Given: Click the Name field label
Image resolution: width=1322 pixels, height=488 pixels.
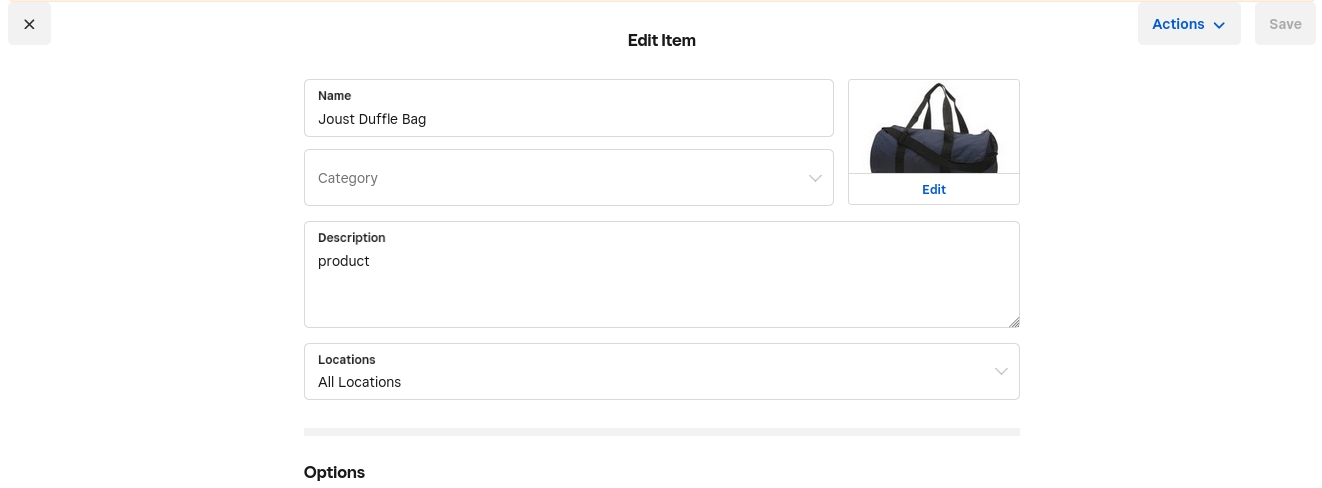Looking at the screenshot, I should 334,96.
